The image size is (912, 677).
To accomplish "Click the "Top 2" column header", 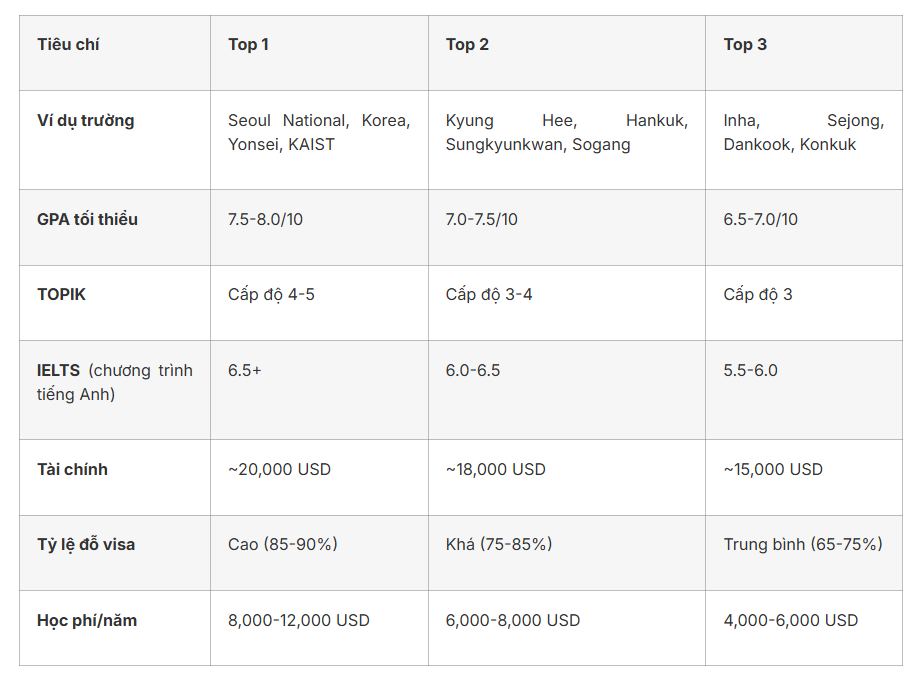I will tap(467, 44).
